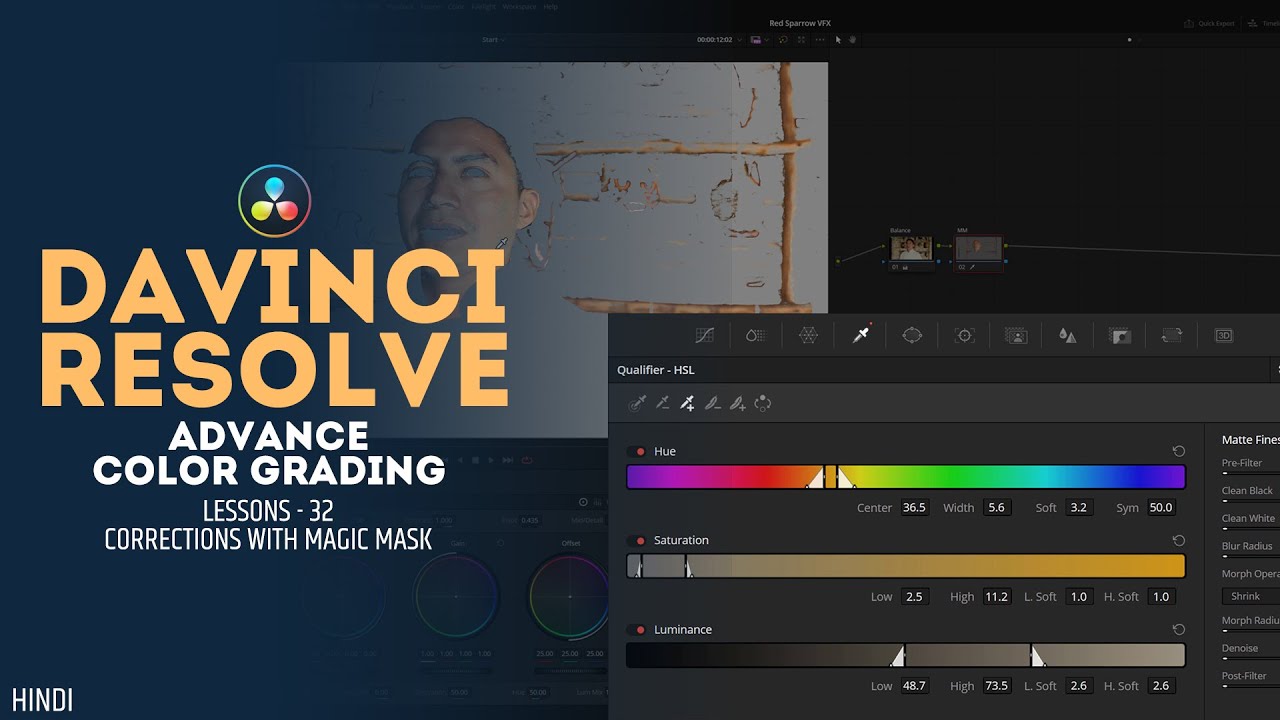This screenshot has height=720, width=1280.
Task: Select the picker subtract tool
Action: tap(662, 403)
